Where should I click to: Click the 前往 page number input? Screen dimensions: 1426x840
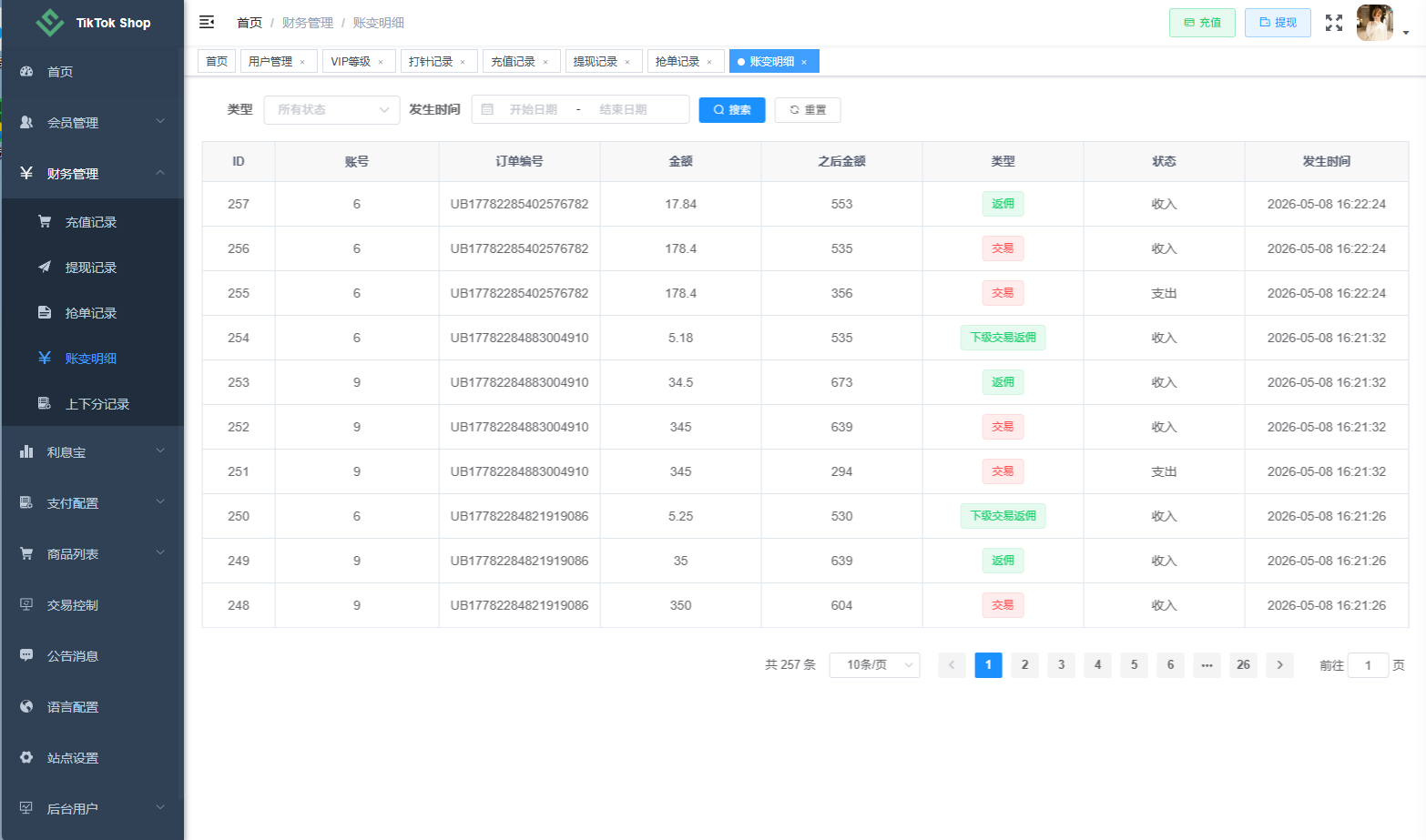click(x=1368, y=665)
